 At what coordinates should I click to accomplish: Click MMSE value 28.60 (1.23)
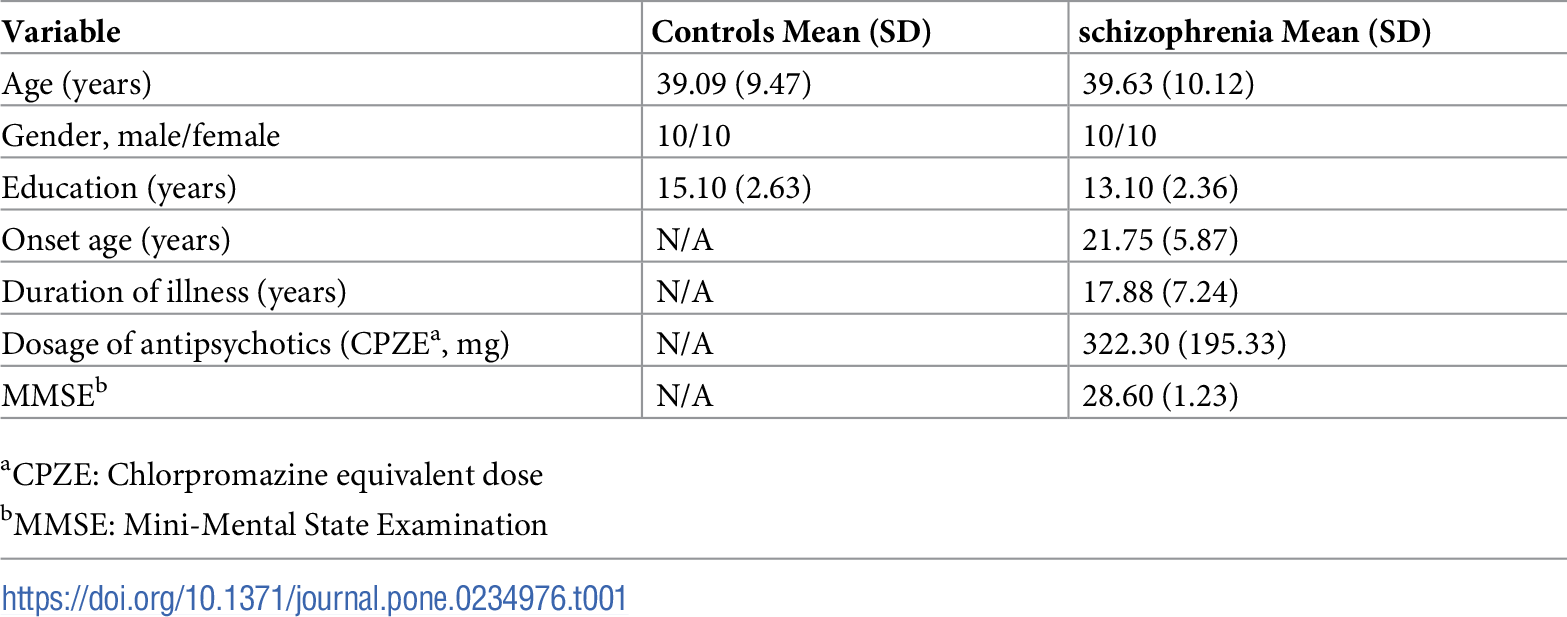[1160, 396]
